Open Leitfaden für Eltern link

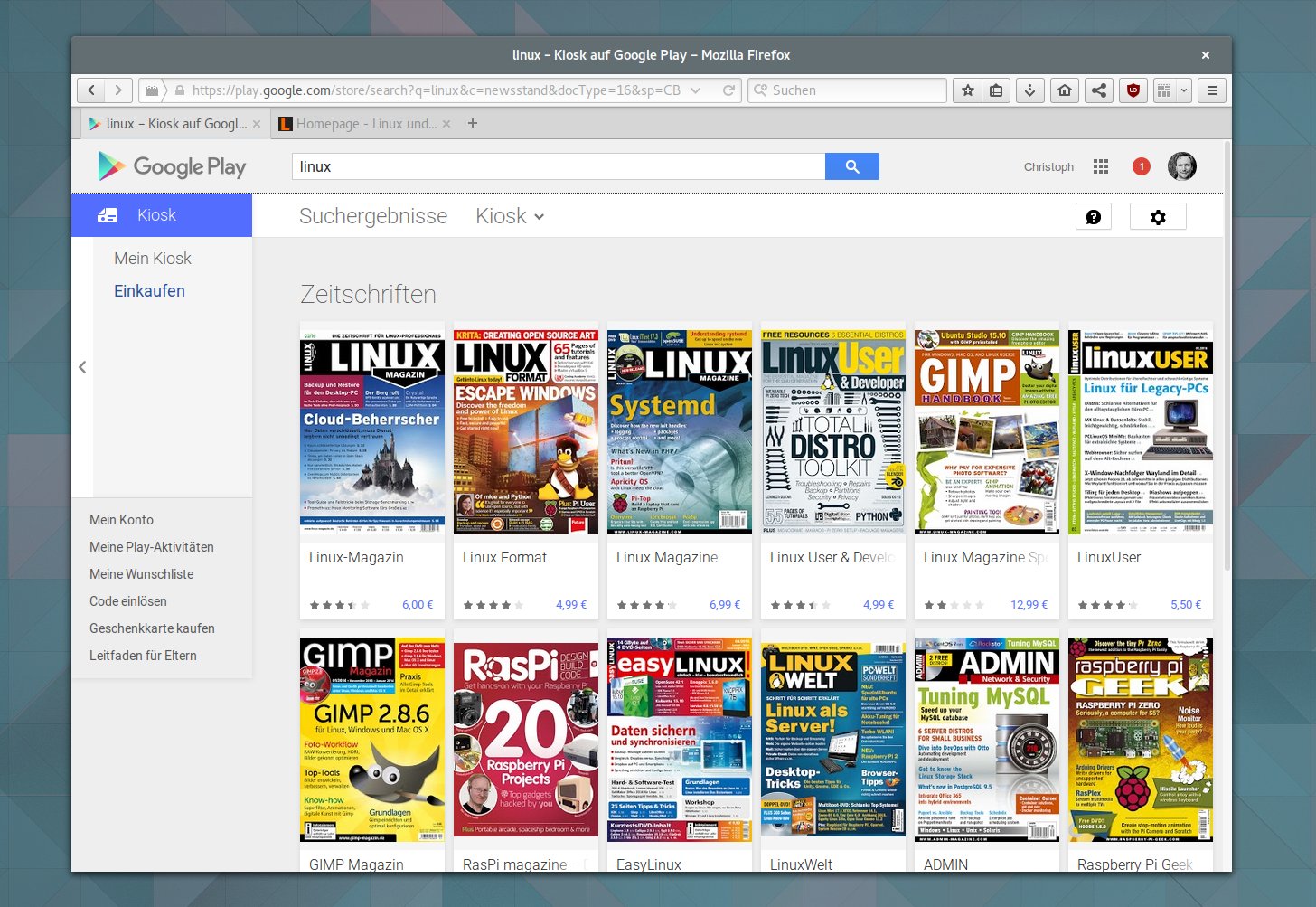pyautogui.click(x=143, y=656)
